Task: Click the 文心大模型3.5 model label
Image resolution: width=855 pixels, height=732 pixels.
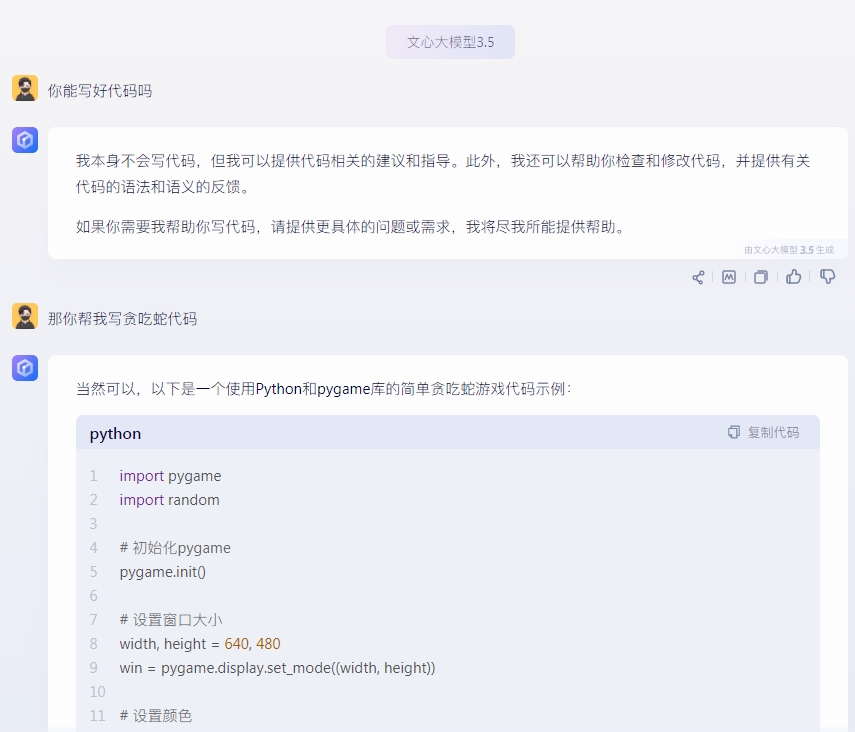Action: (x=450, y=42)
